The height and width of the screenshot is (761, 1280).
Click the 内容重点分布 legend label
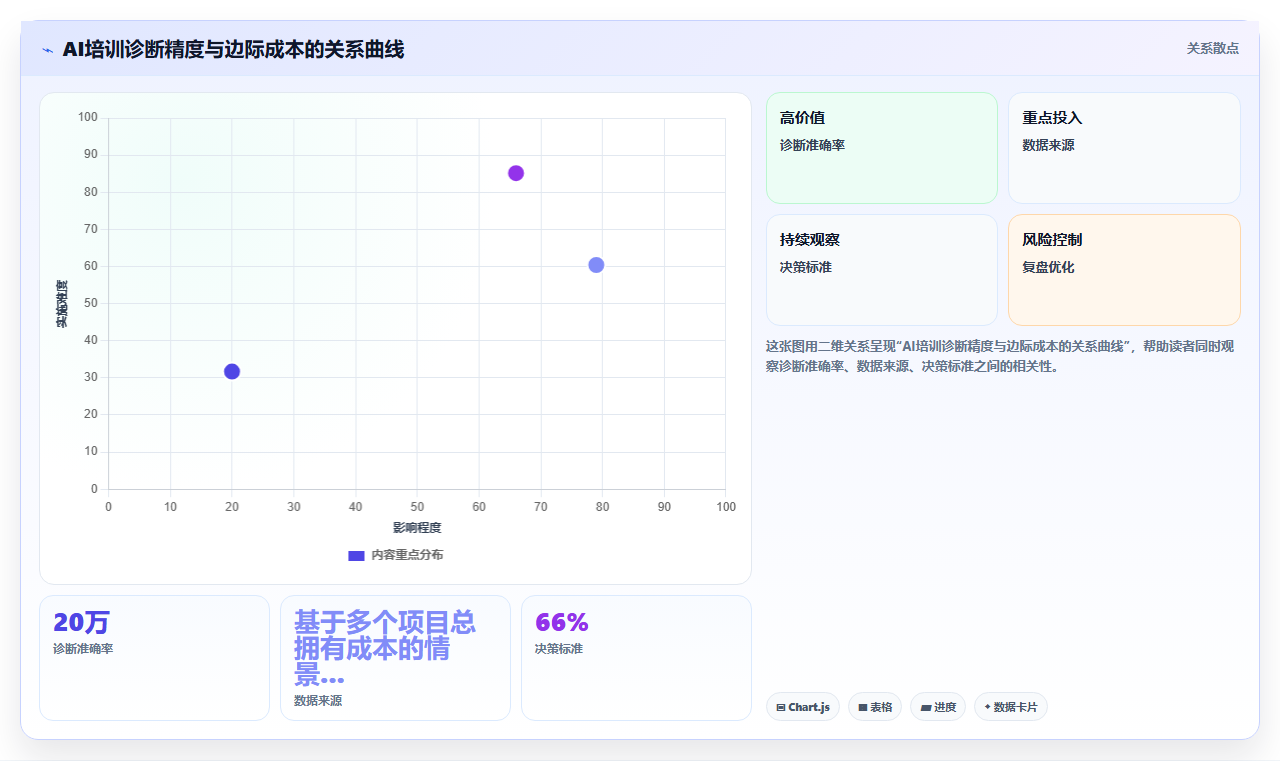[x=407, y=555]
